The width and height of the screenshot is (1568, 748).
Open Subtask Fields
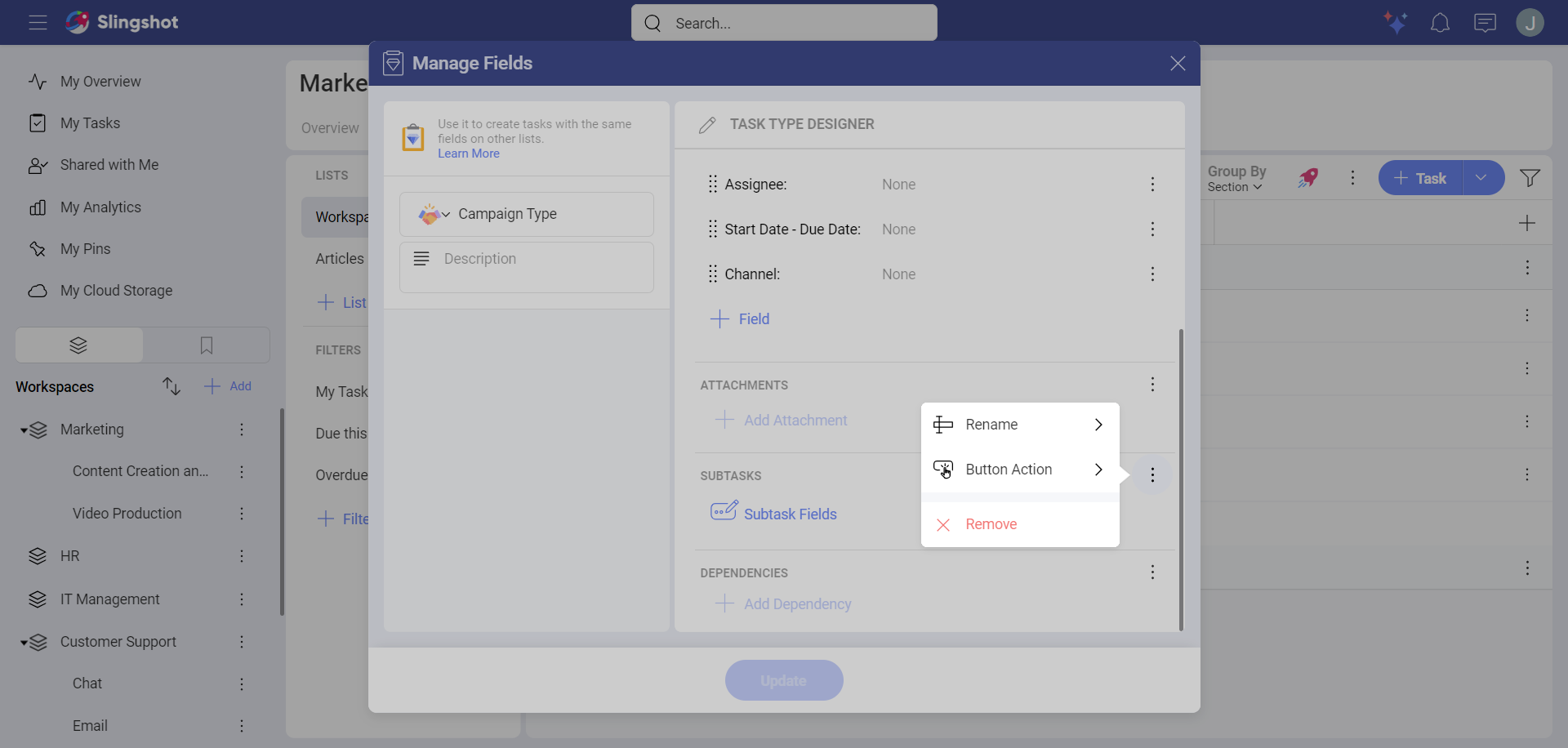tap(774, 513)
